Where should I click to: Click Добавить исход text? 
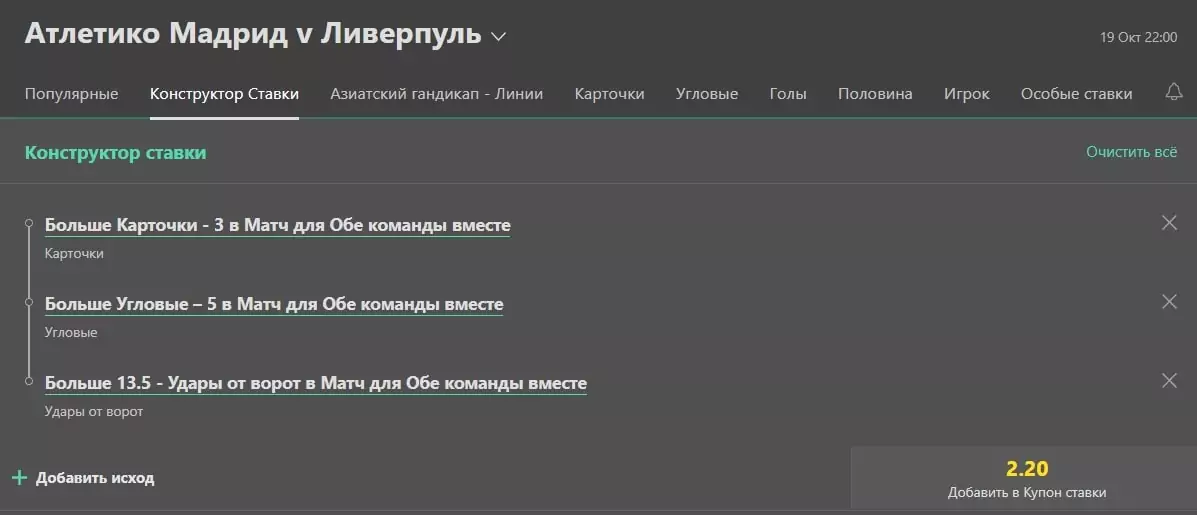pyautogui.click(x=95, y=478)
